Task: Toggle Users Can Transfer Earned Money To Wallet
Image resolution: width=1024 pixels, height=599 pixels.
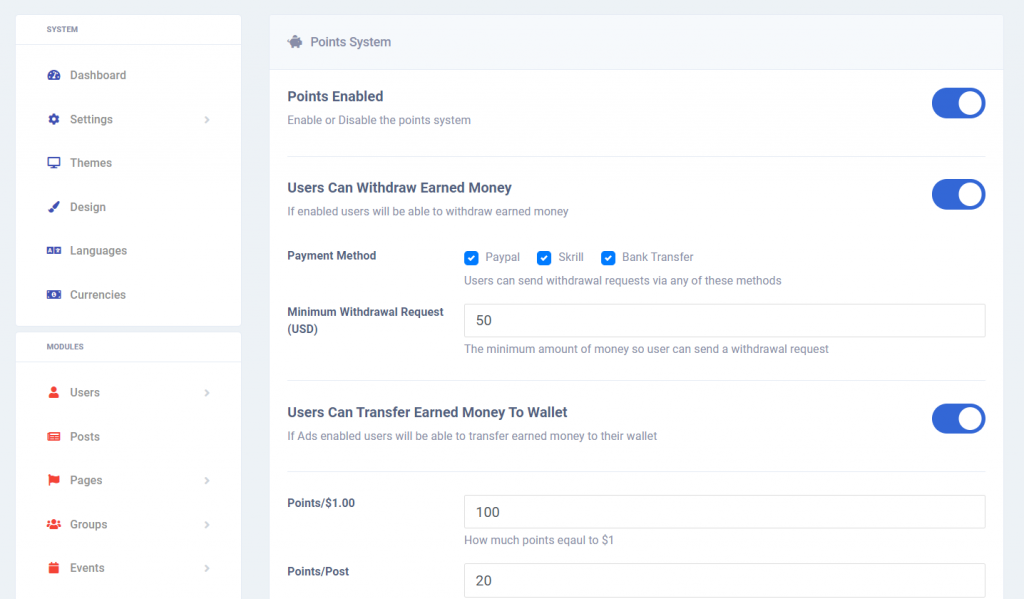Action: (x=958, y=419)
